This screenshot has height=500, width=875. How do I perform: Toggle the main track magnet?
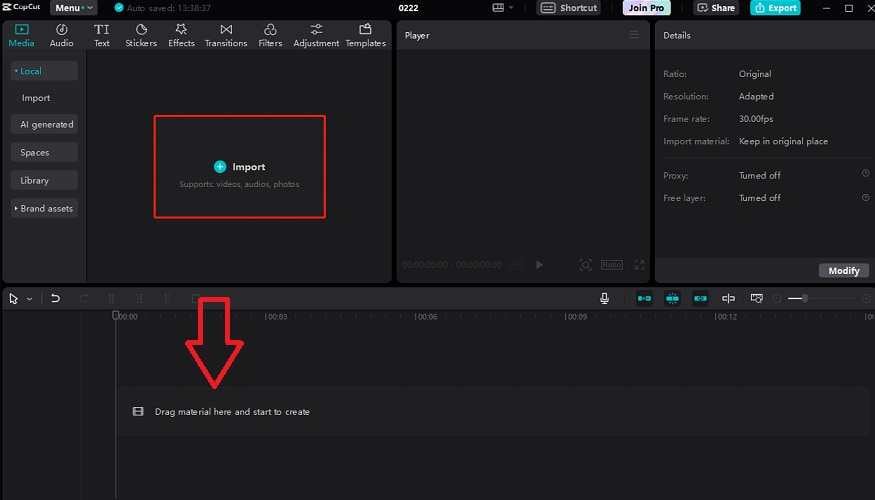644,299
